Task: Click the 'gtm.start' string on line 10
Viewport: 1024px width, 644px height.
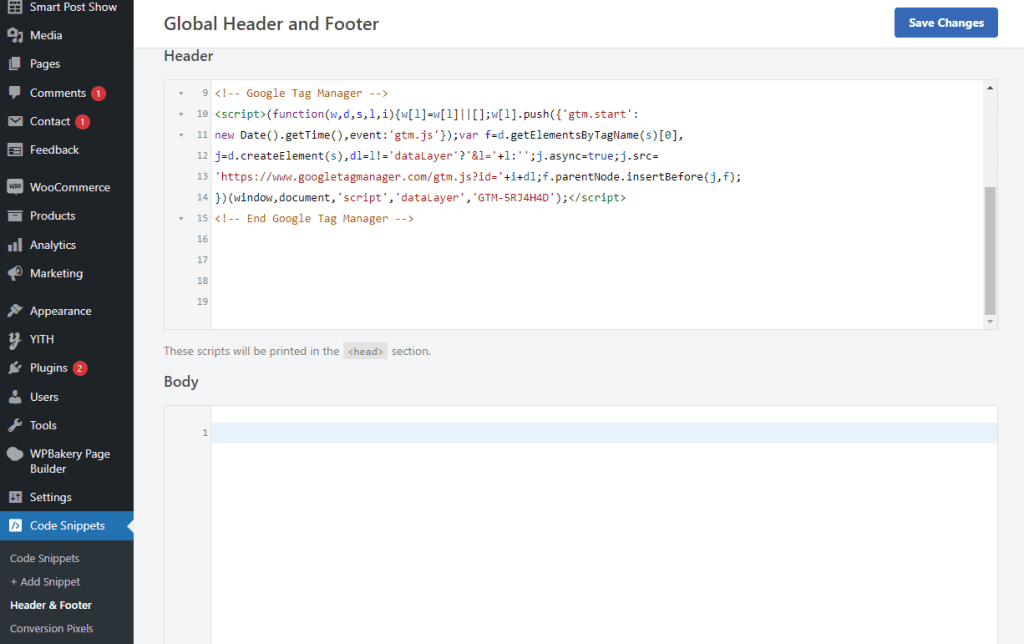Action: 600,114
